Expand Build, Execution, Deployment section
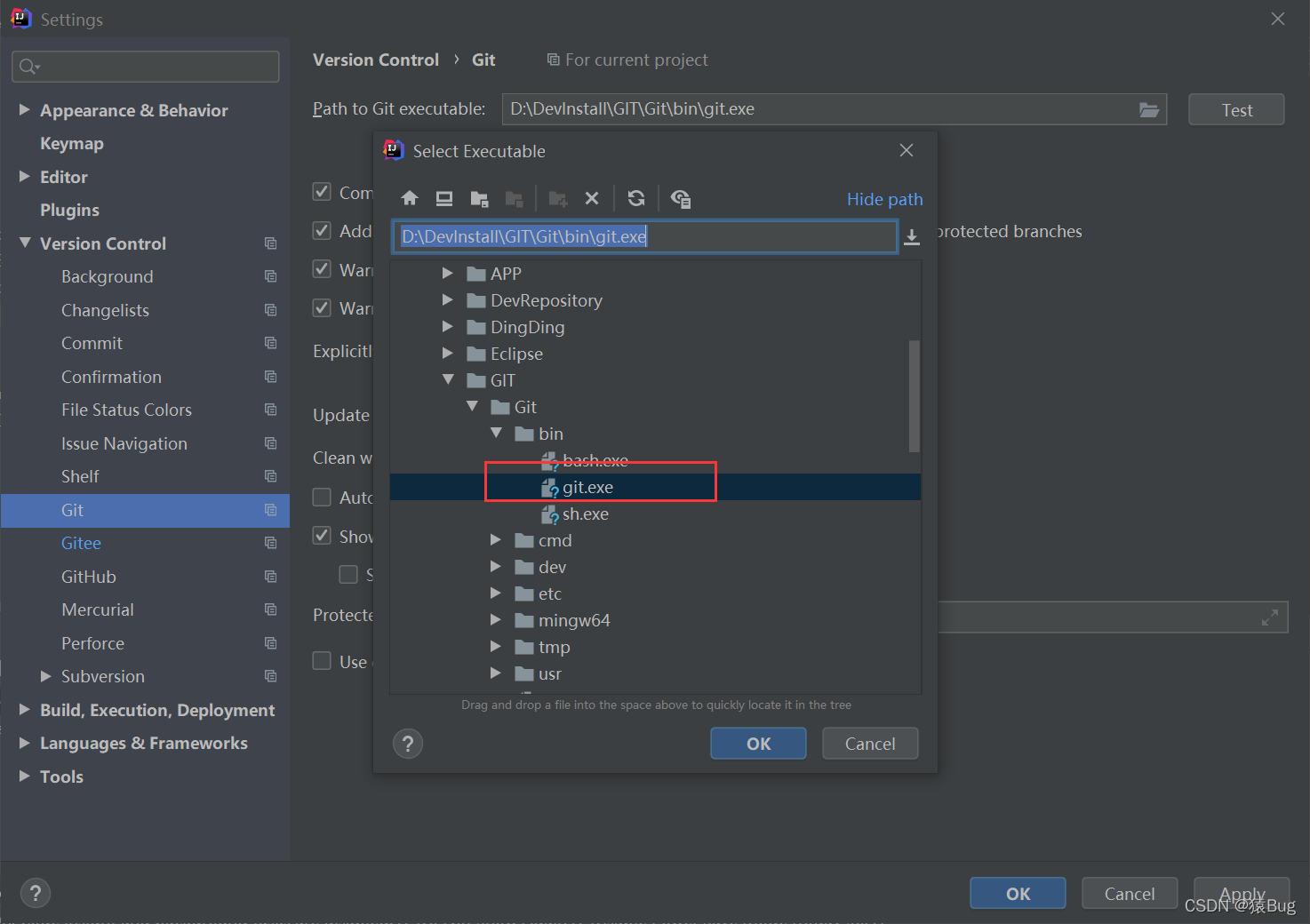1310x924 pixels. click(25, 709)
